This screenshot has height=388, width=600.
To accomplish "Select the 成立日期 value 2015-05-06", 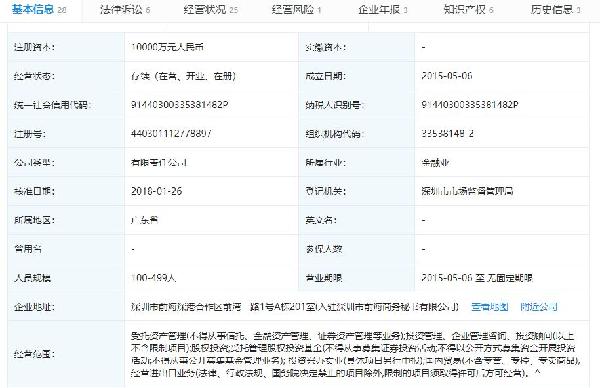I will pyautogui.click(x=447, y=76).
